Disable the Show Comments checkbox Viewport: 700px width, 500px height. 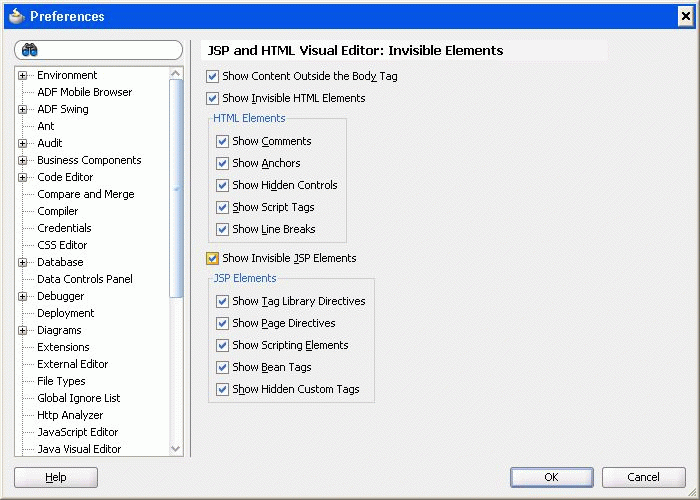222,141
